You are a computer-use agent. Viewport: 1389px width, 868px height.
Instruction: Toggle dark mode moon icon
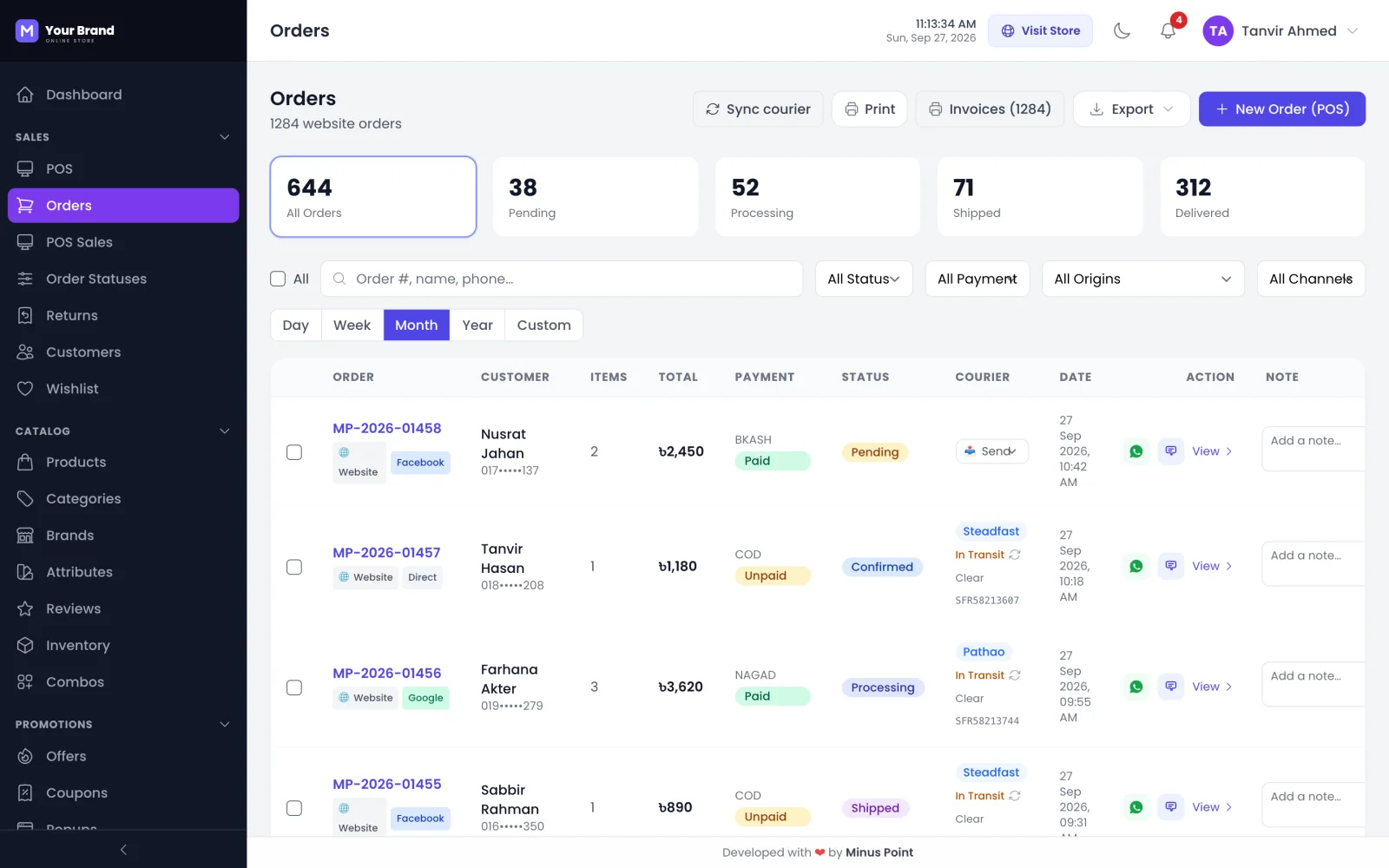tap(1122, 31)
